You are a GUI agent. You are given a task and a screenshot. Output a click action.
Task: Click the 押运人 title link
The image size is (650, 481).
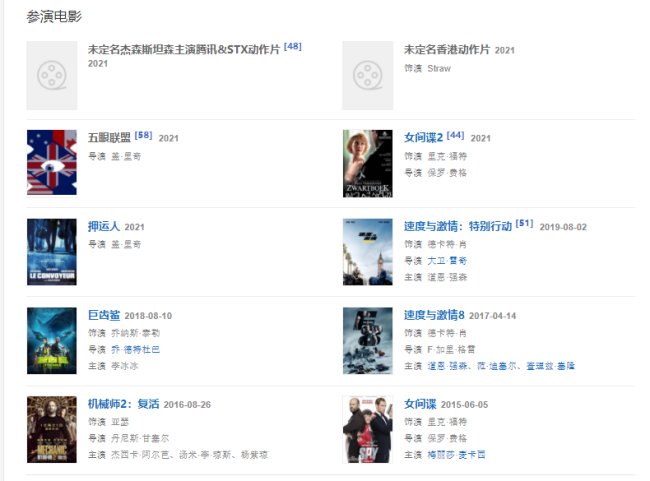point(104,227)
